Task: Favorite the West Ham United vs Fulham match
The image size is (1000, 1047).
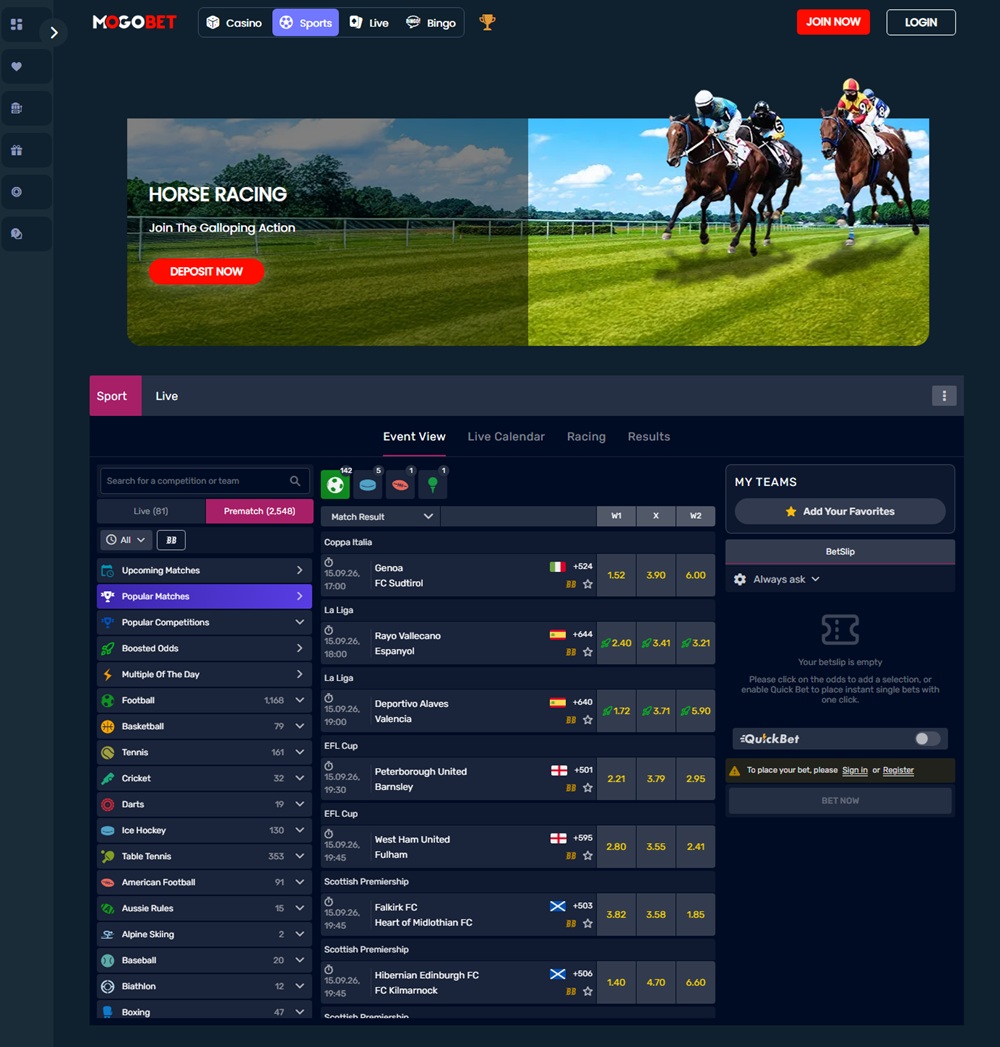Action: tap(587, 855)
